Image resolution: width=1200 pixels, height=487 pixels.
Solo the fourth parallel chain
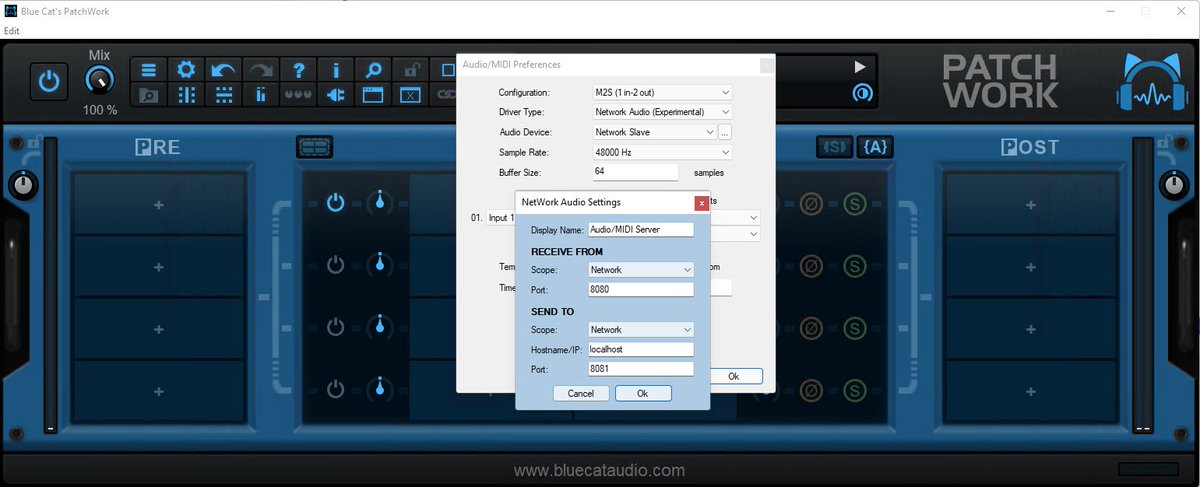click(854, 388)
